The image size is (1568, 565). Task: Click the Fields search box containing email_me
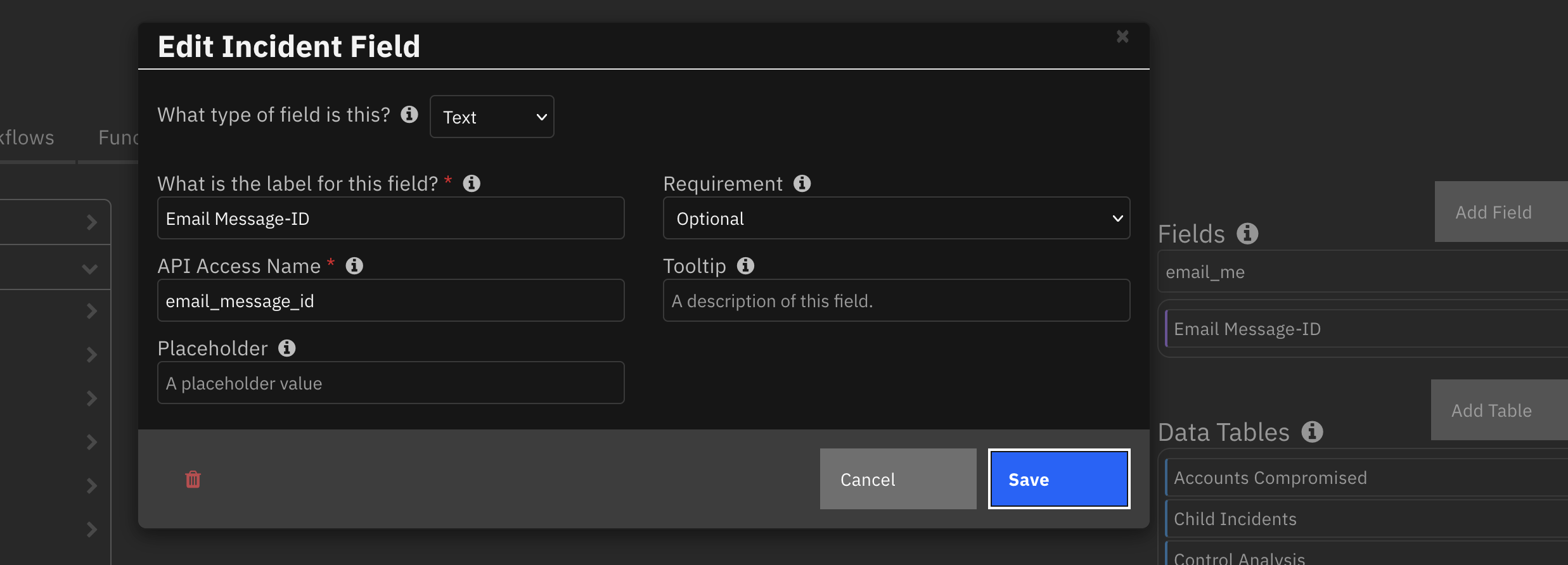pos(1363,272)
